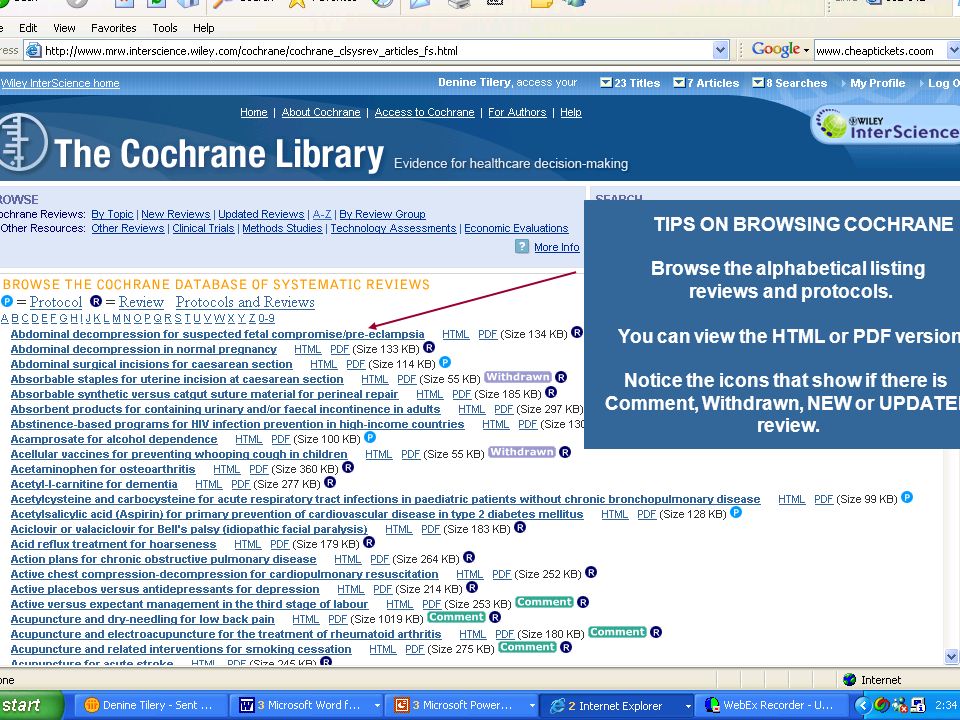Click the page scrollbar down arrow
The width and height of the screenshot is (960, 720).
pyautogui.click(x=951, y=657)
